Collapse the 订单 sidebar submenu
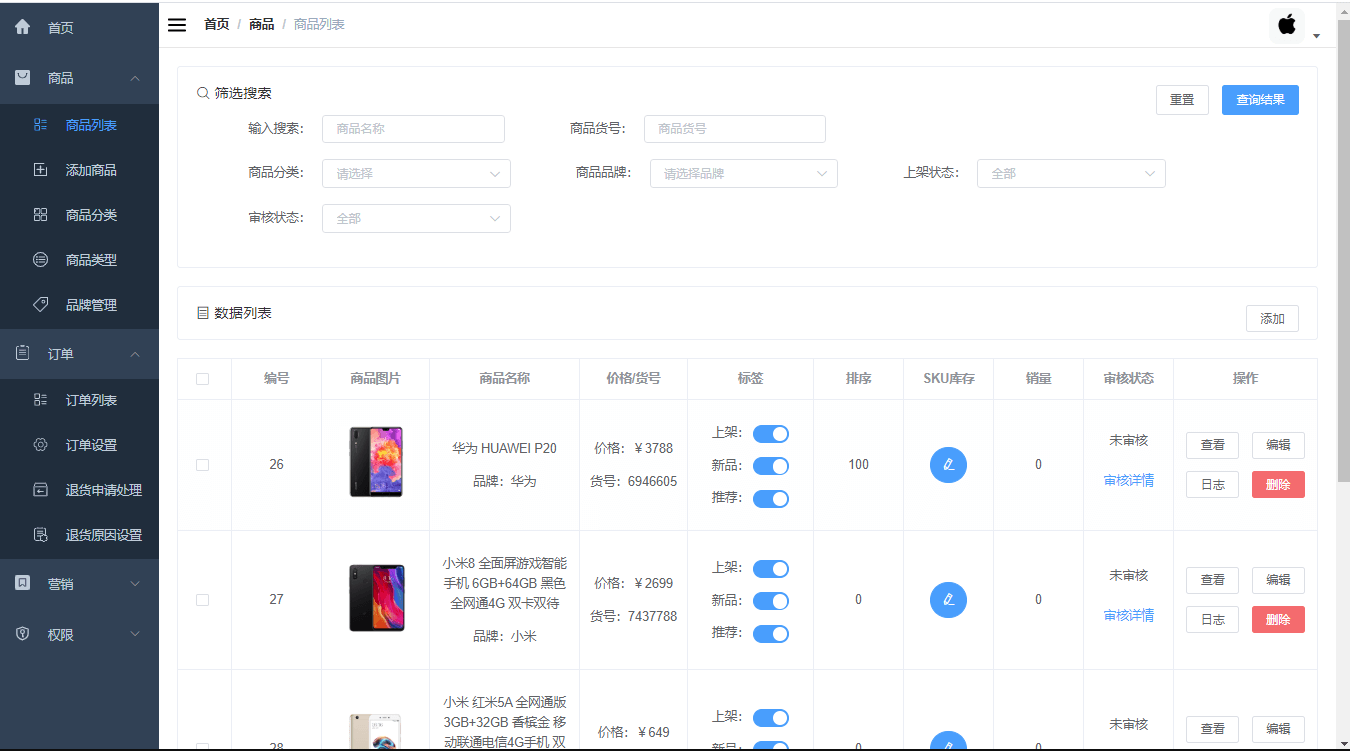This screenshot has width=1350, height=751. tap(135, 354)
